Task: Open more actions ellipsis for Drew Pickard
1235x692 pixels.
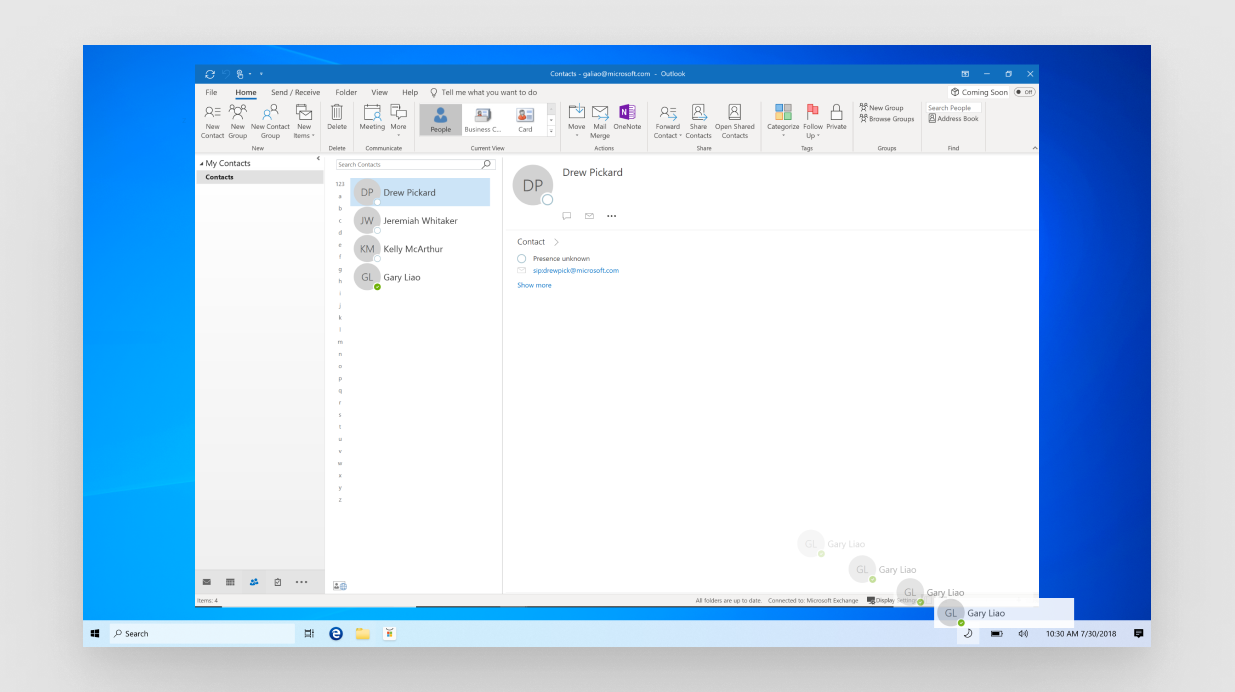Action: 611,216
